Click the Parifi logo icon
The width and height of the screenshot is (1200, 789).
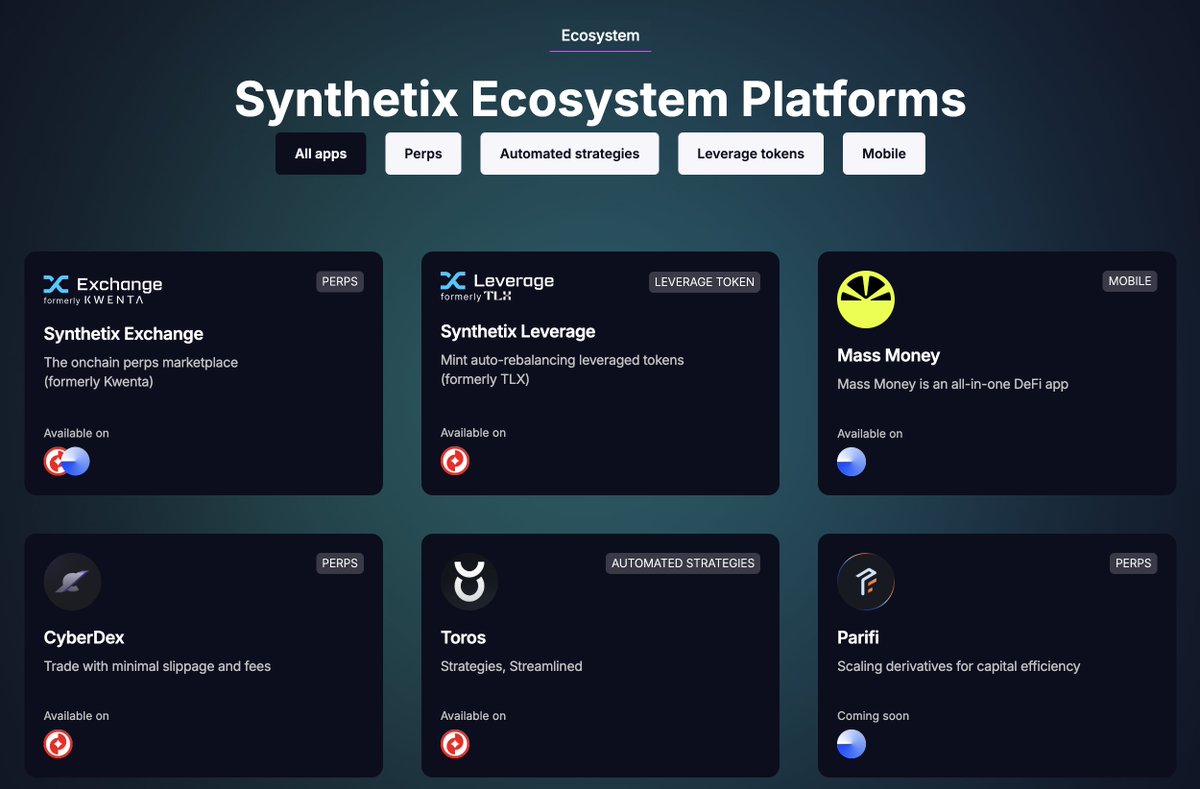point(865,582)
